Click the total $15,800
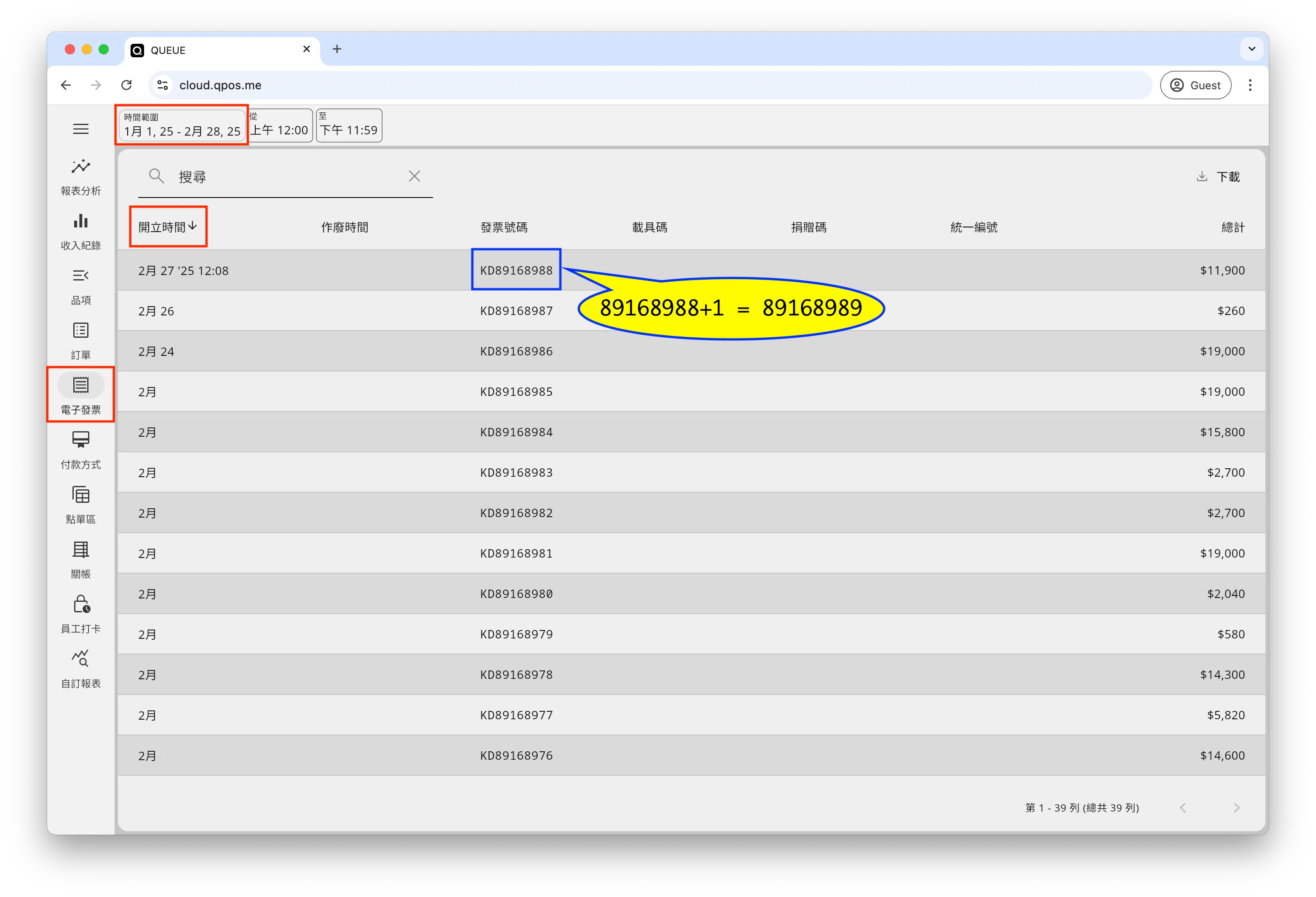The height and width of the screenshot is (897, 1316). 1222,432
